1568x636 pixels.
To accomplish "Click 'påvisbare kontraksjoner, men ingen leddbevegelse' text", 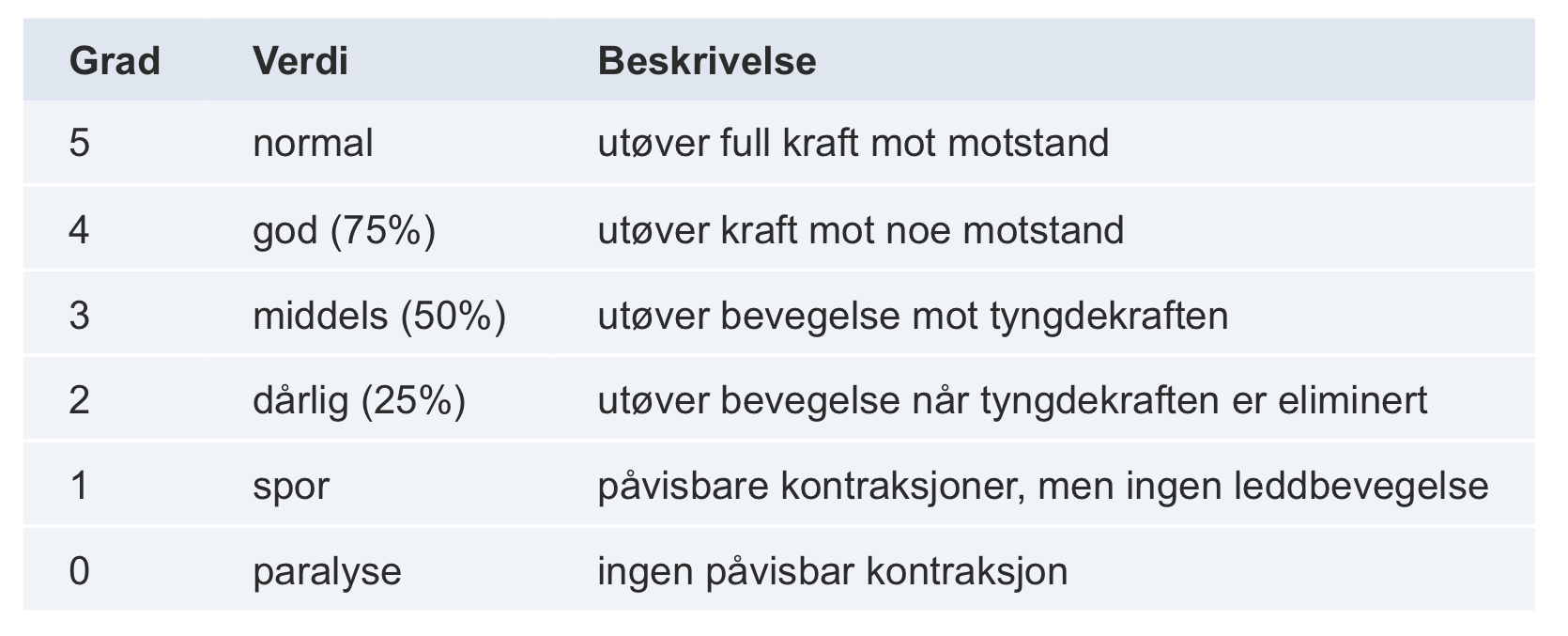I will click(1042, 487).
